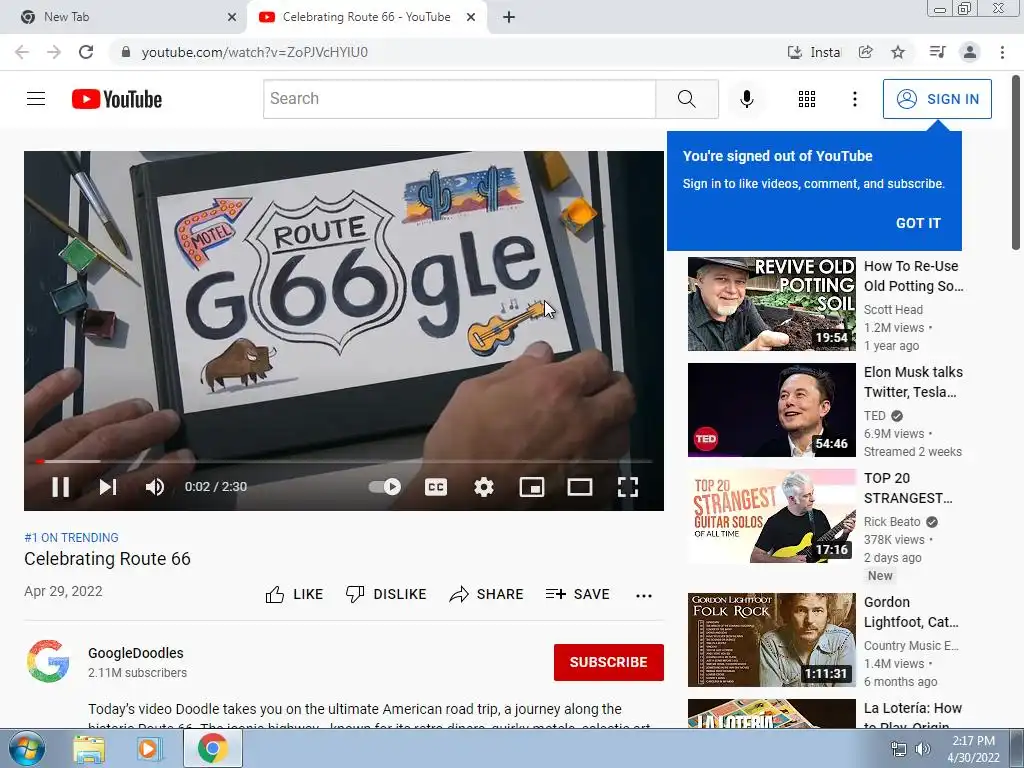Close the New Tab browser tab
1024x768 pixels.
(232, 17)
